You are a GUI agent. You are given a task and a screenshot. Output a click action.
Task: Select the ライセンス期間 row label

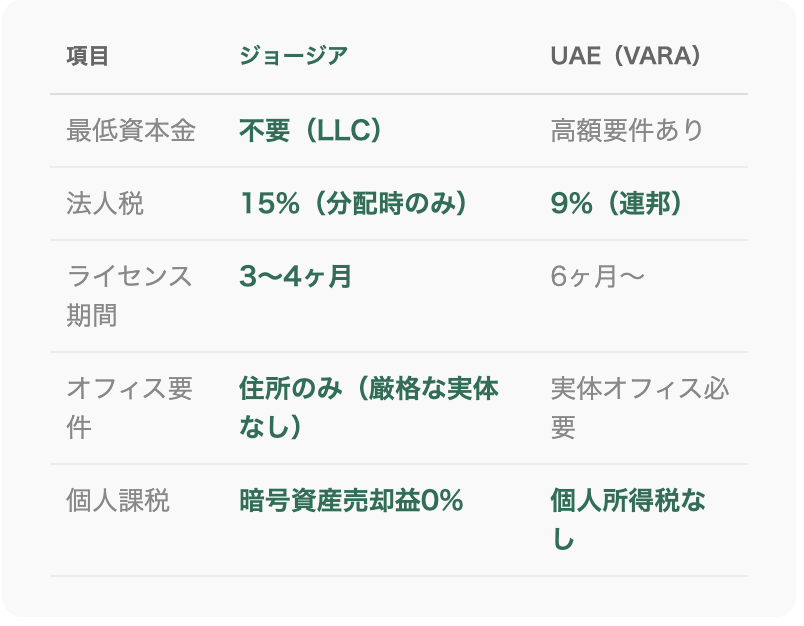click(129, 296)
